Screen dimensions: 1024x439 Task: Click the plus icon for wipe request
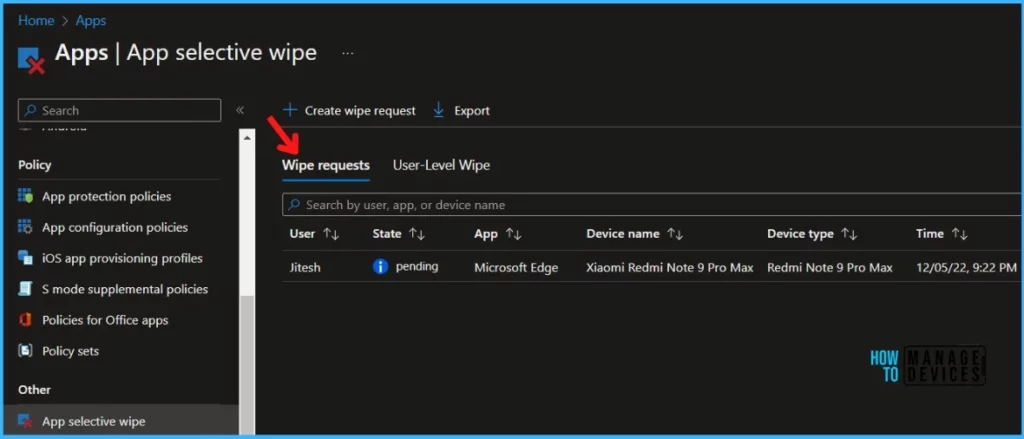point(290,110)
